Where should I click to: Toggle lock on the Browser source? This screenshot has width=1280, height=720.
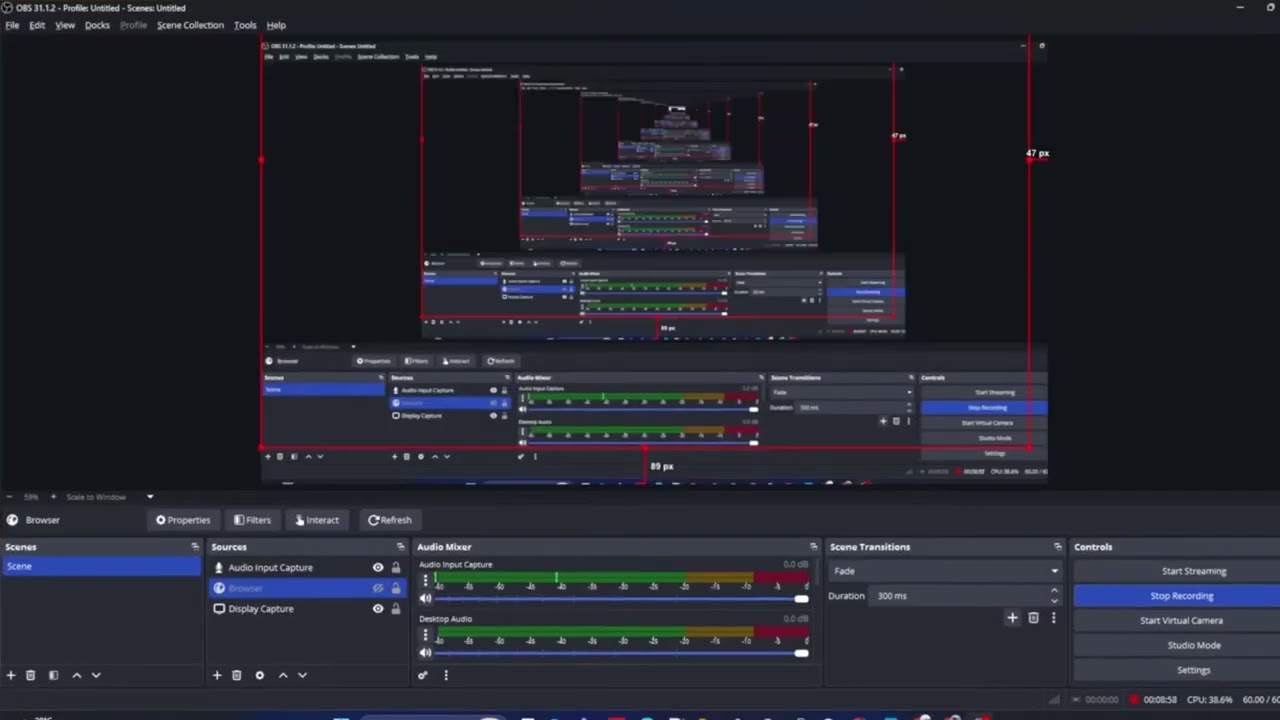tap(396, 588)
